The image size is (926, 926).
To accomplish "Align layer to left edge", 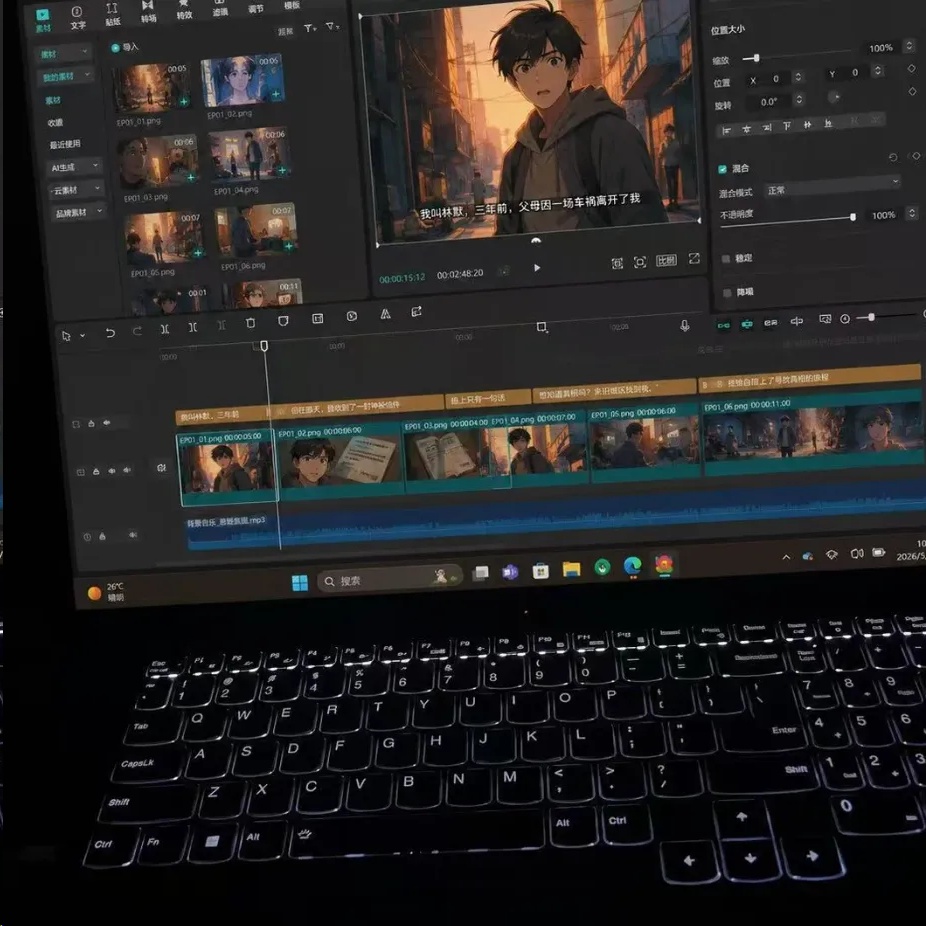I will pos(726,130).
